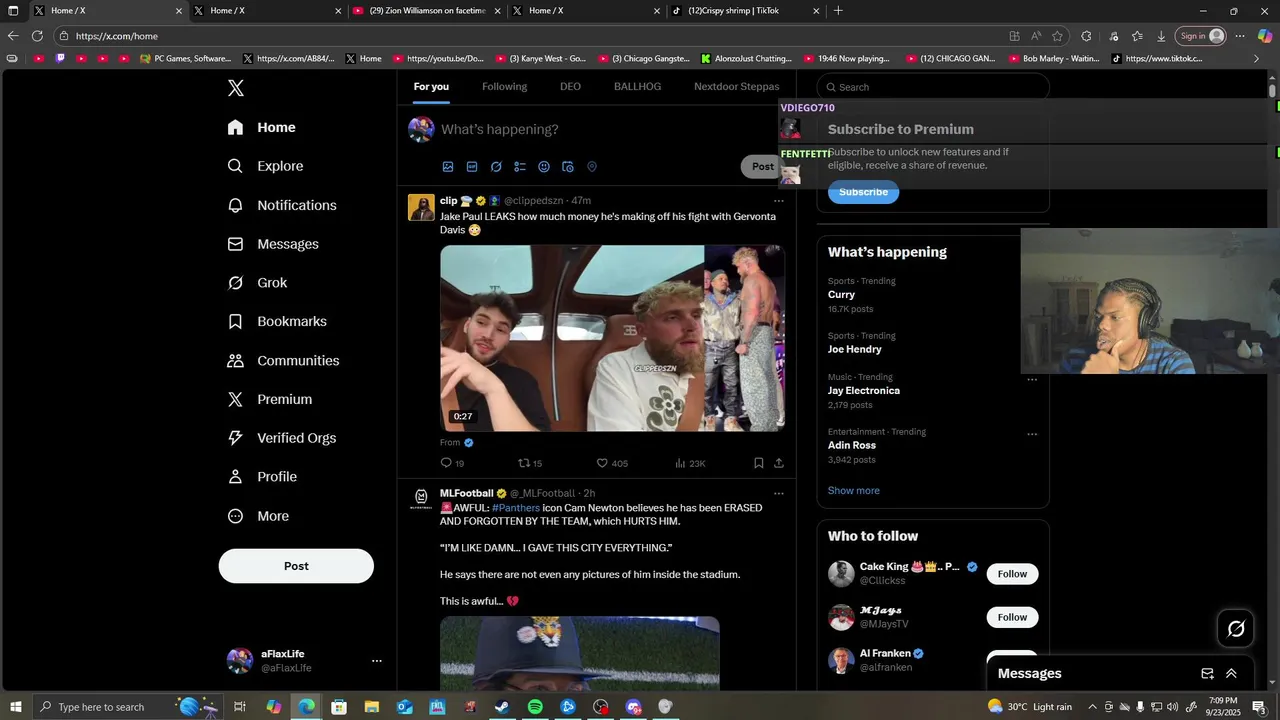
Task: Reload the page in browser toolbar
Action: [x=37, y=36]
